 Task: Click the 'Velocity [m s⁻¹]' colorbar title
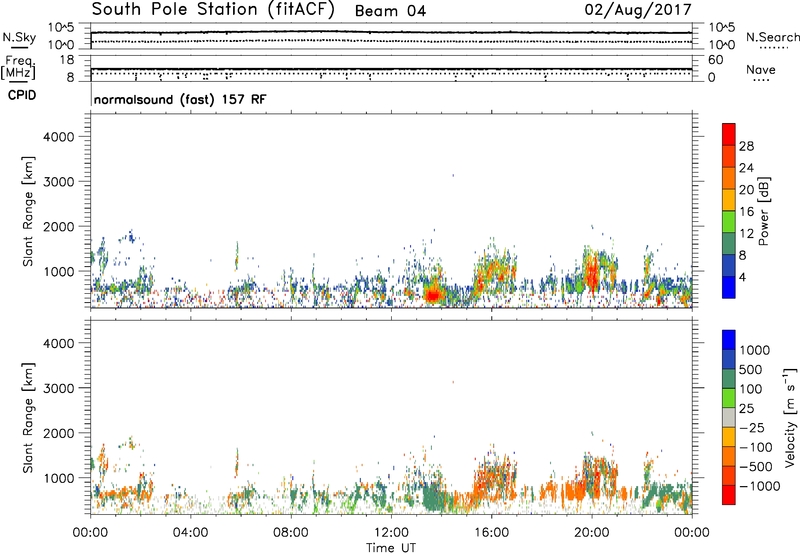(x=790, y=417)
